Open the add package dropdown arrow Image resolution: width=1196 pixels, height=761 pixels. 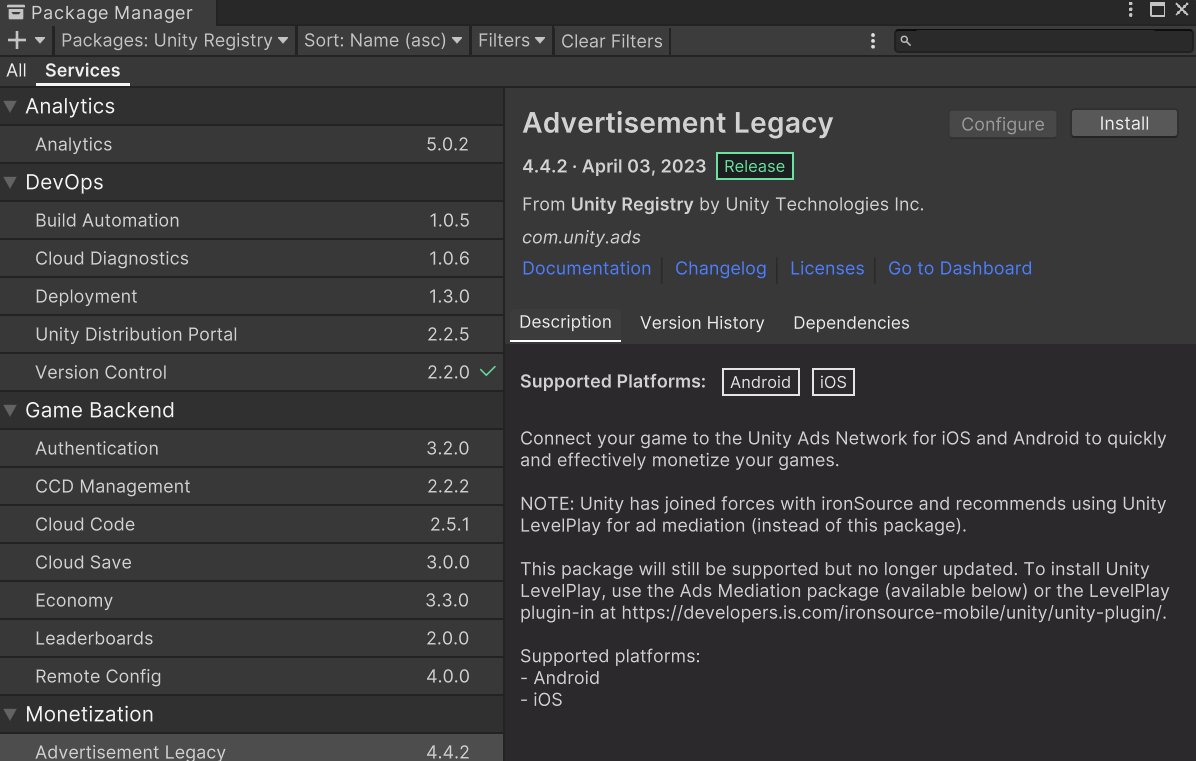[x=40, y=40]
